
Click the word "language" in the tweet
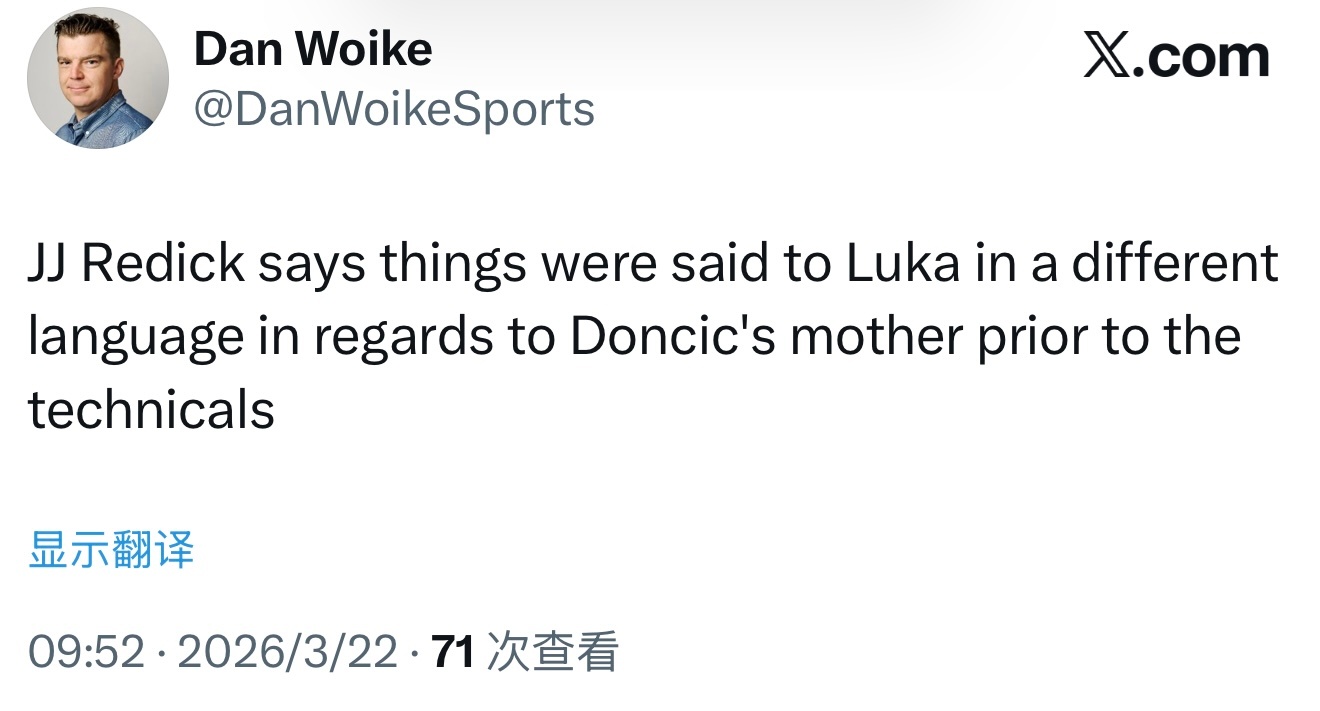click(135, 339)
